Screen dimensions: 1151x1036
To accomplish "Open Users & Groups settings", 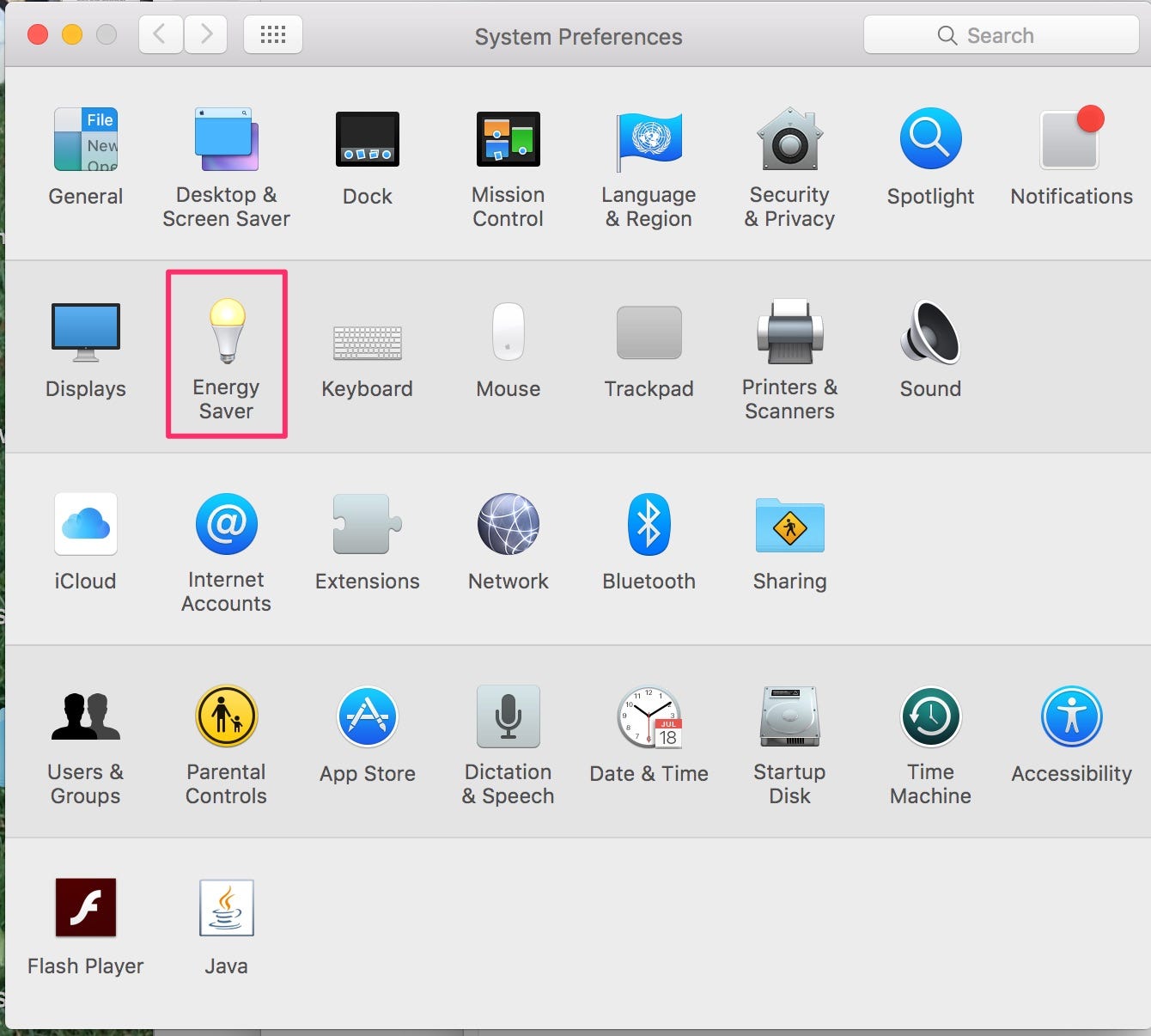I will pyautogui.click(x=86, y=717).
